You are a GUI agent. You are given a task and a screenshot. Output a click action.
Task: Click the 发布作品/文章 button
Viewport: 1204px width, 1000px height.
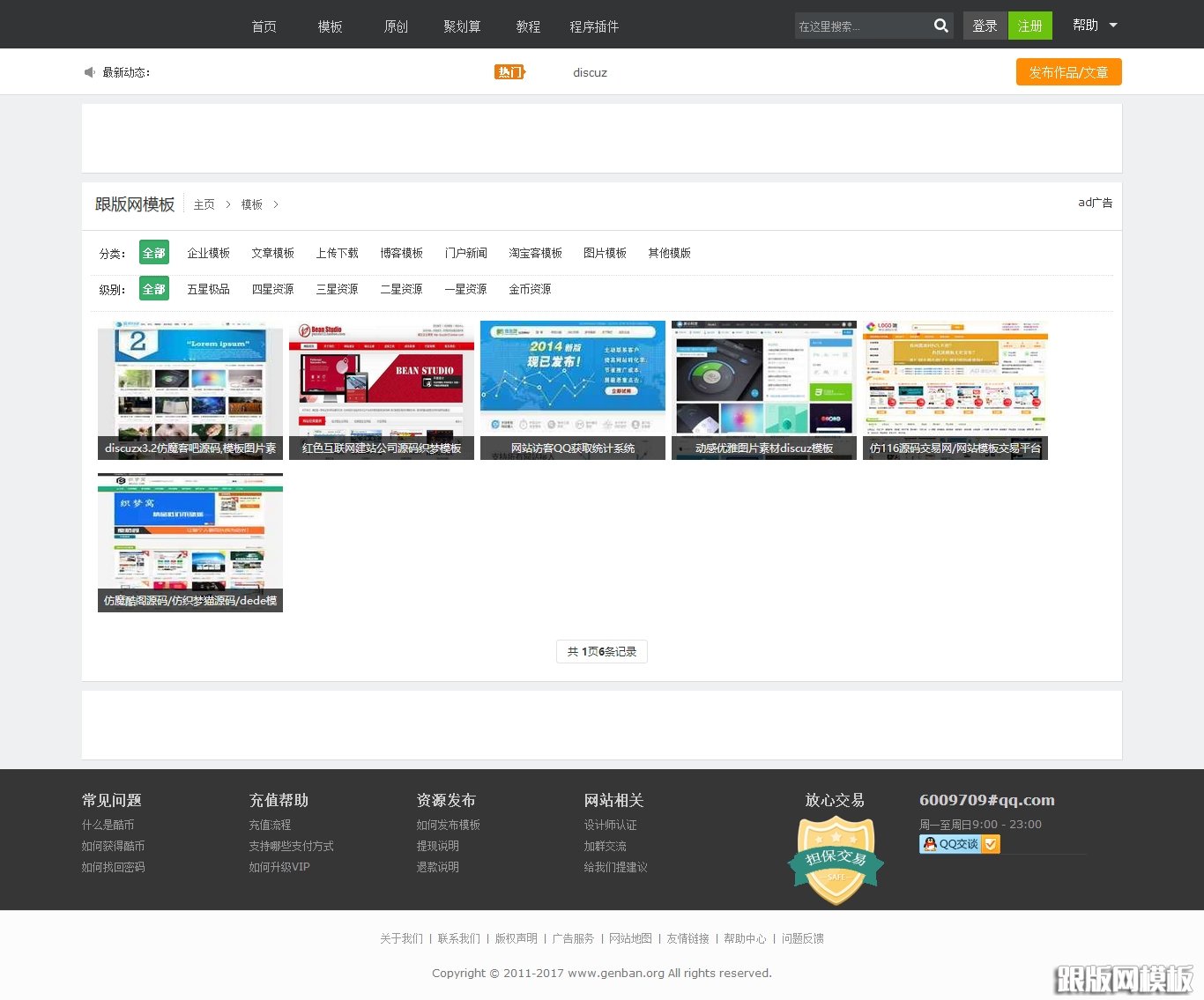tap(1068, 72)
